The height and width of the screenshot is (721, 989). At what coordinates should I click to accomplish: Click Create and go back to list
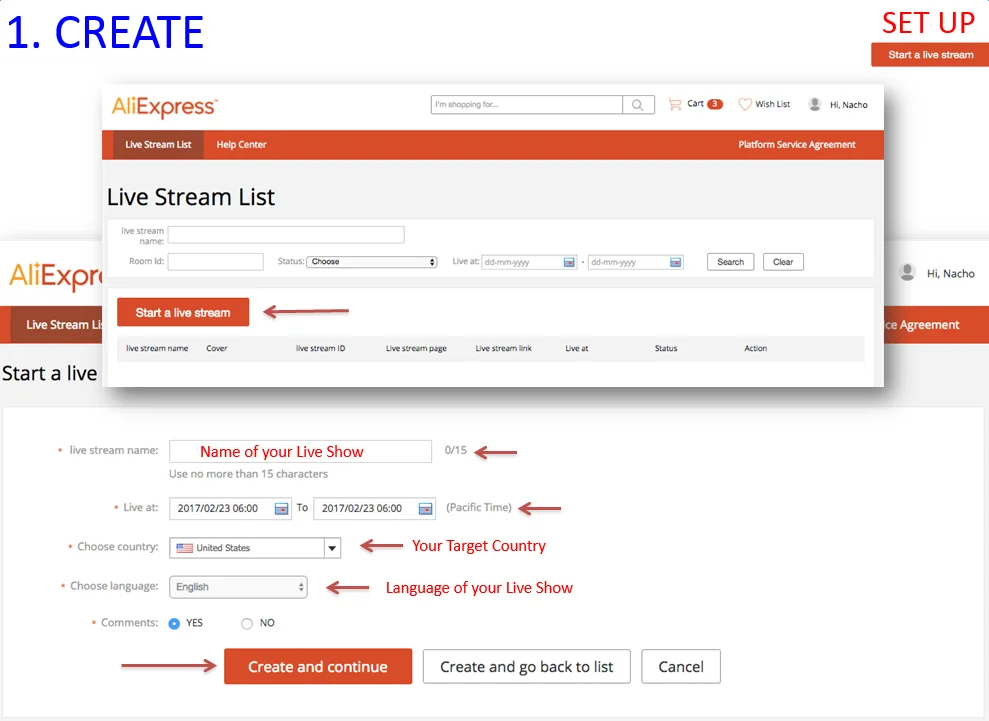coord(527,667)
